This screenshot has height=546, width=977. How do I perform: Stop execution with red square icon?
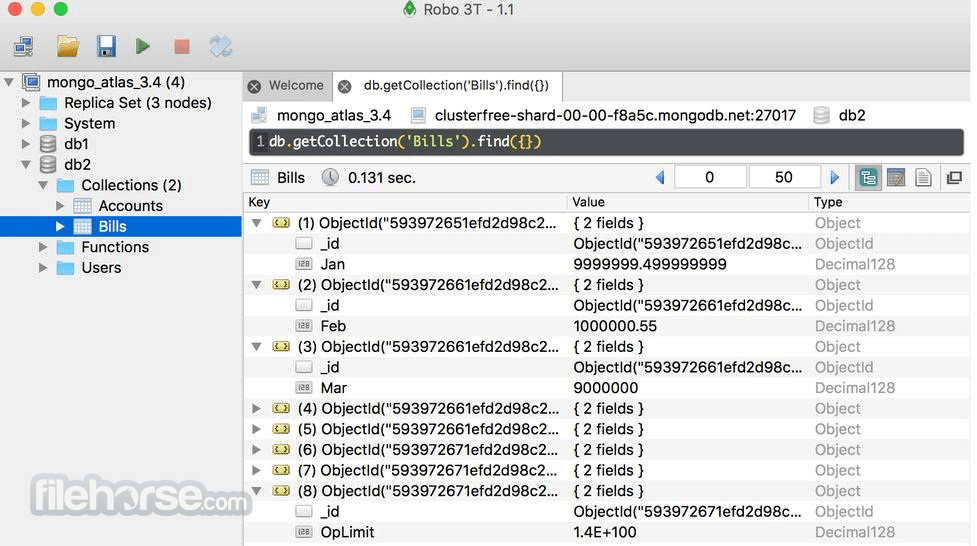point(181,46)
